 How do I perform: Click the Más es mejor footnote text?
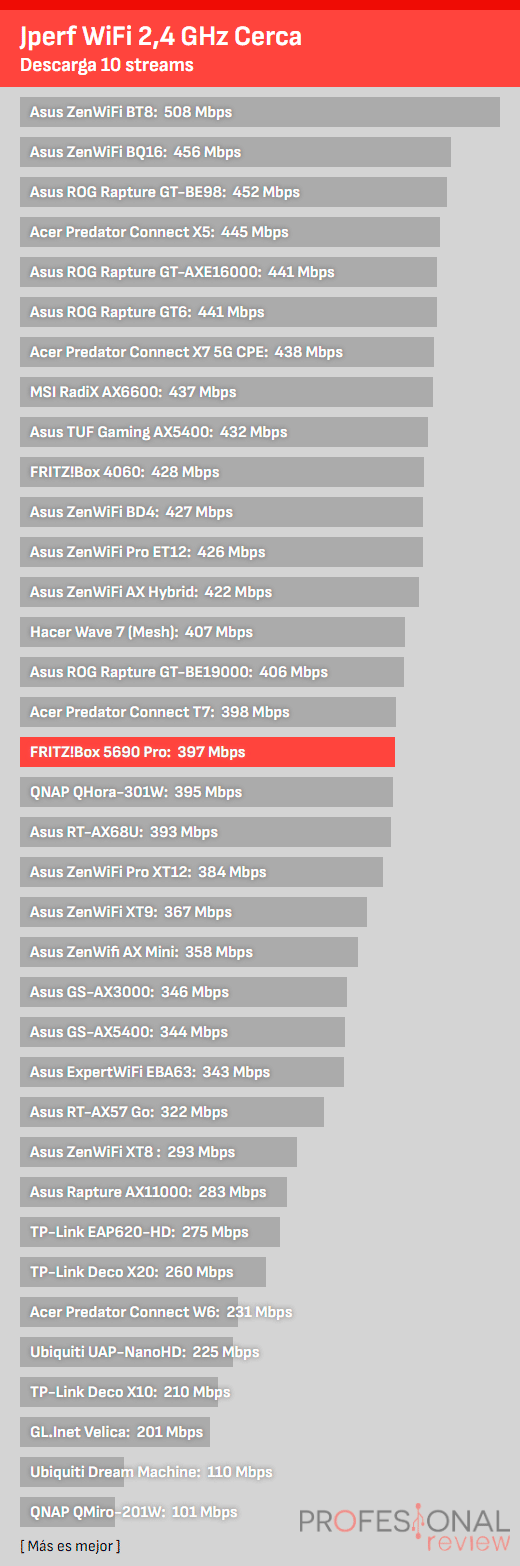70,1546
